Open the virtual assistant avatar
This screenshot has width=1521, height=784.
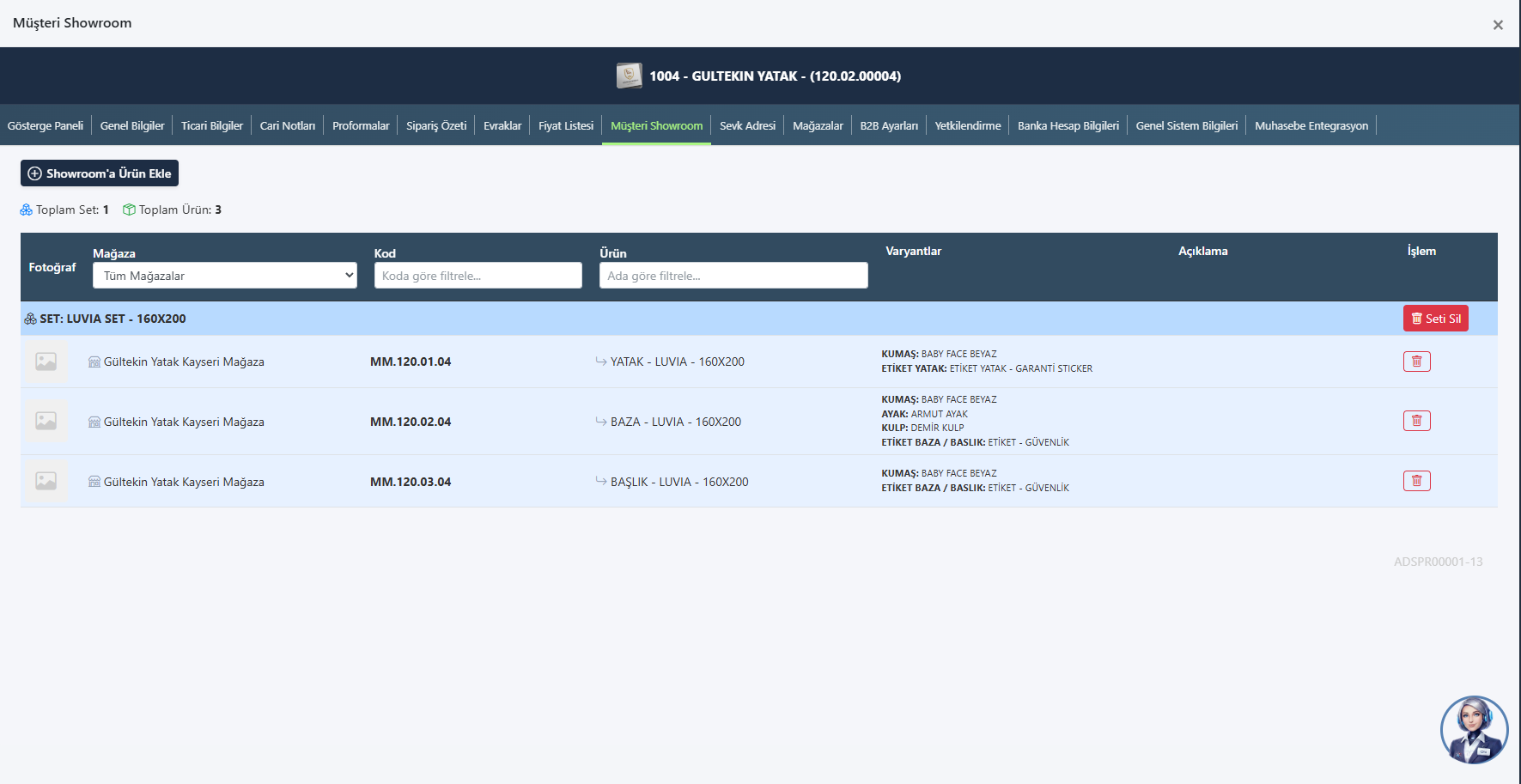pos(1474,730)
